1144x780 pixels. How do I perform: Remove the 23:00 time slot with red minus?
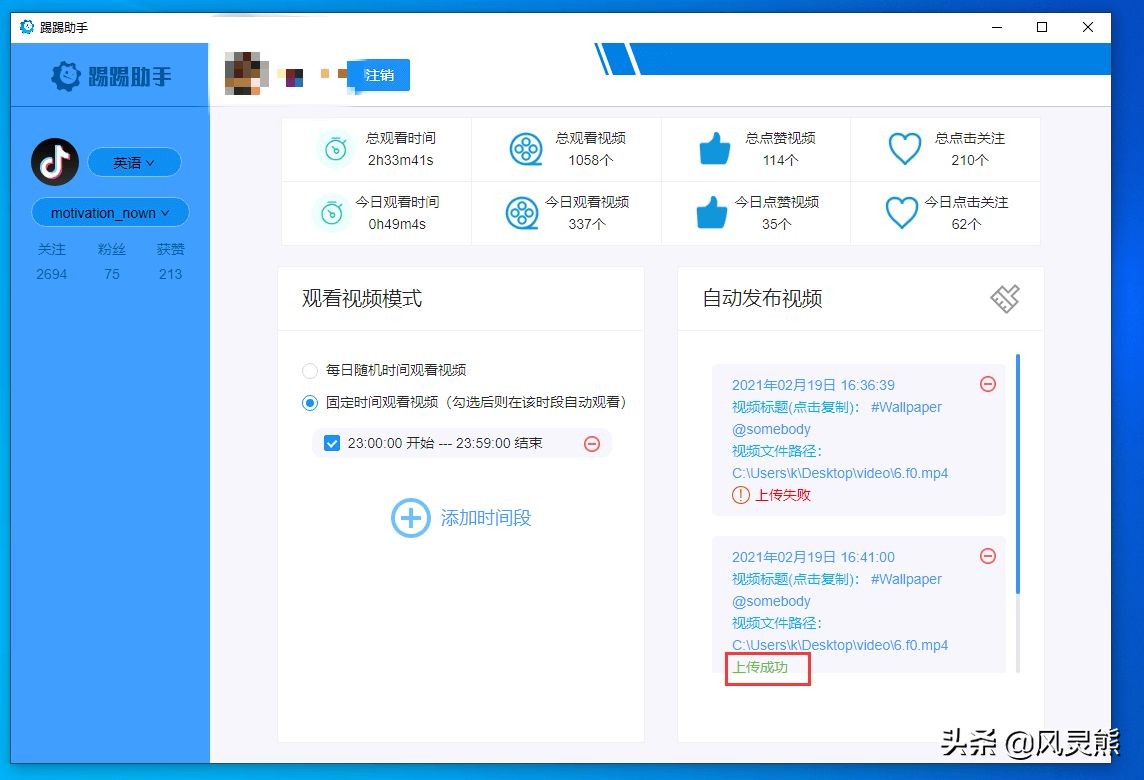pyautogui.click(x=592, y=443)
